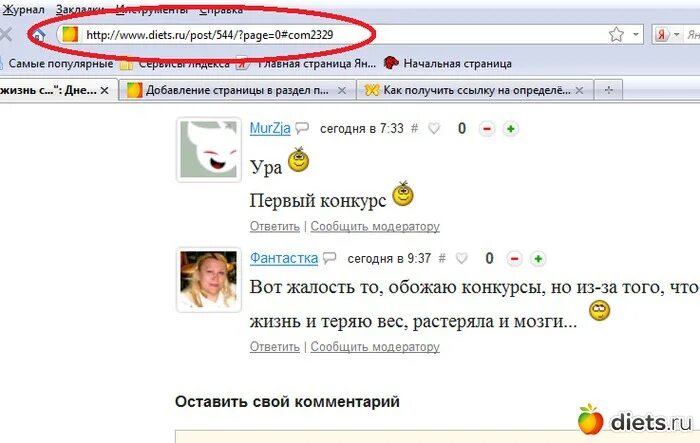Switch to Добавление страницы в раздел tab
Screen dimensions: 700x443
point(237,90)
